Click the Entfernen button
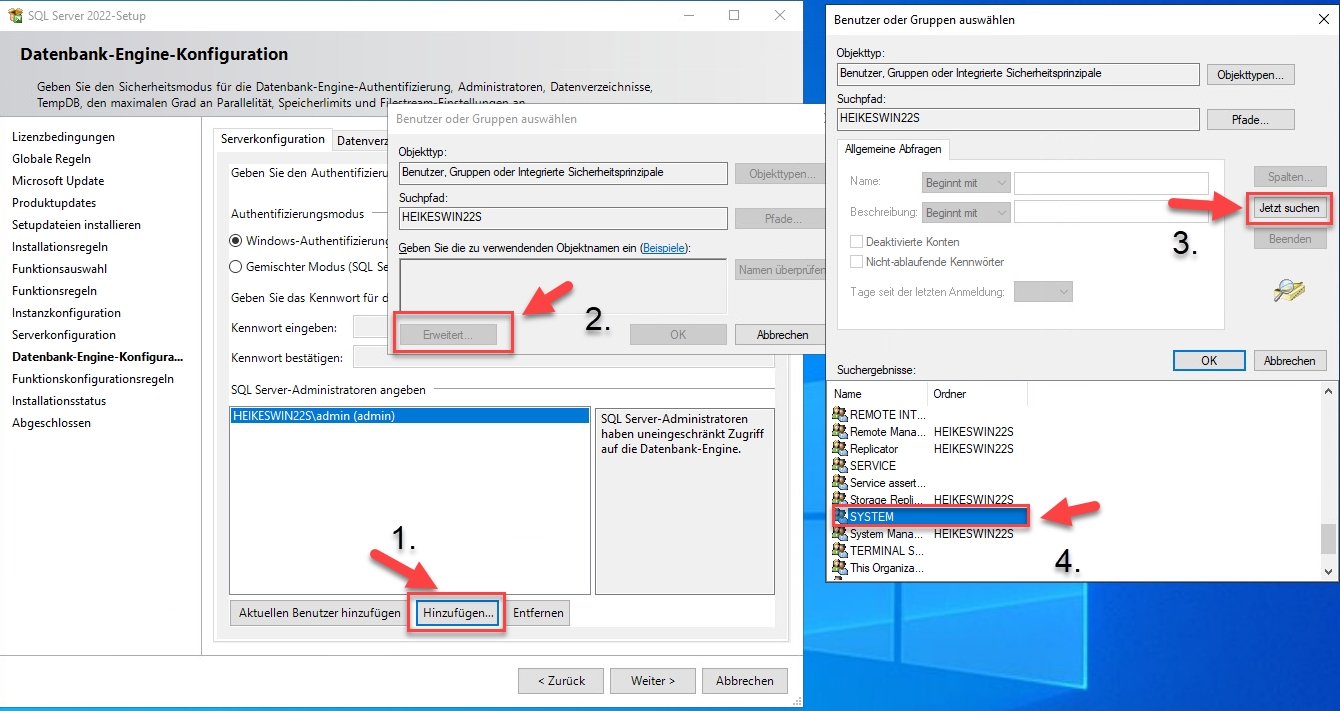 pyautogui.click(x=538, y=613)
